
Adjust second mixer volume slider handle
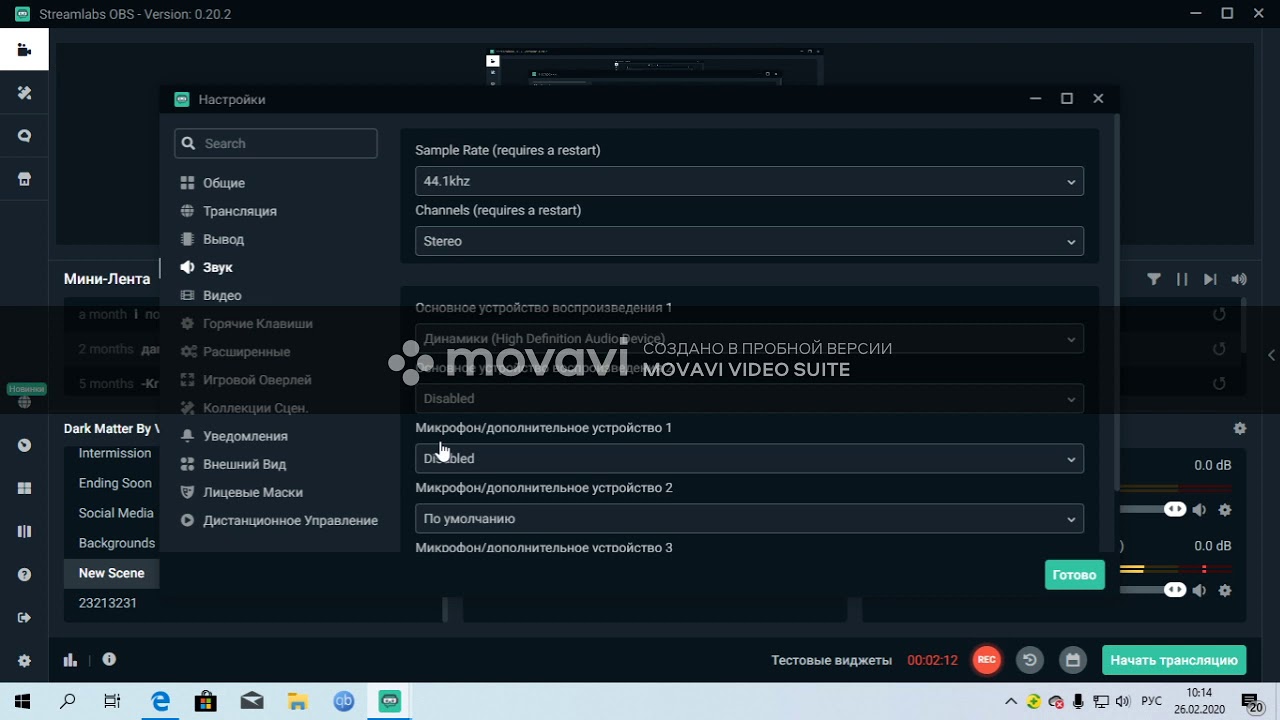click(1175, 590)
